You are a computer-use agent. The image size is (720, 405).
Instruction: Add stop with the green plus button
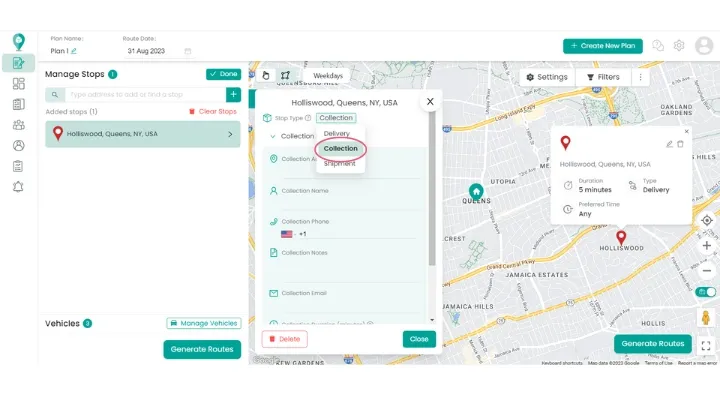(x=233, y=95)
